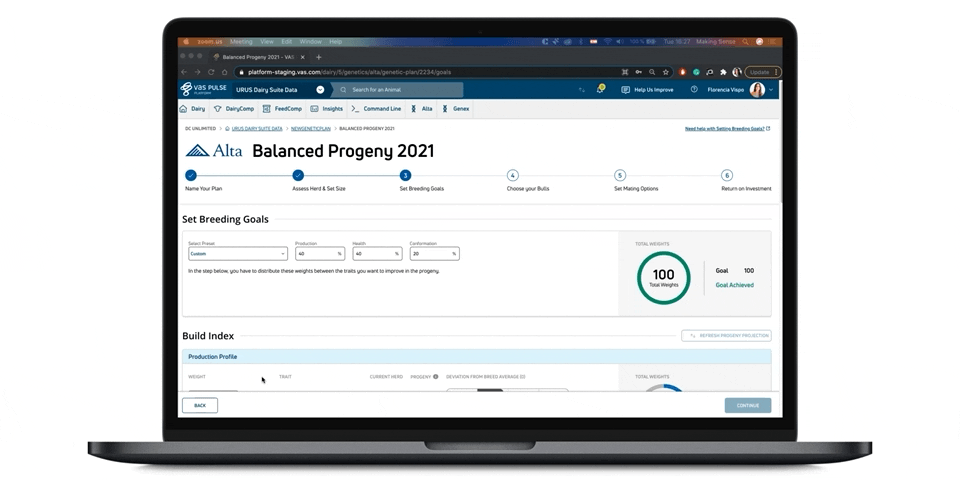Click the VAS Pulse platform logo
The width and height of the screenshot is (960, 480).
203,90
